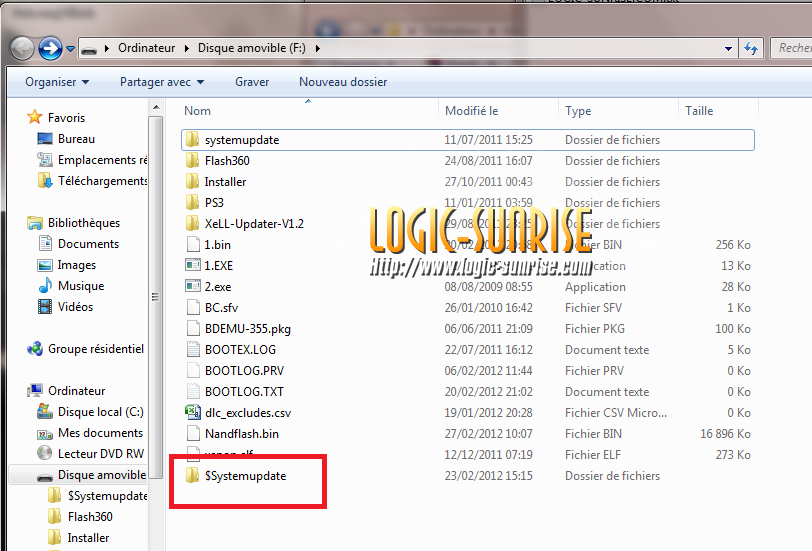Click Favoris in navigation pane
Viewport: 812px width, 551px height.
[66, 118]
